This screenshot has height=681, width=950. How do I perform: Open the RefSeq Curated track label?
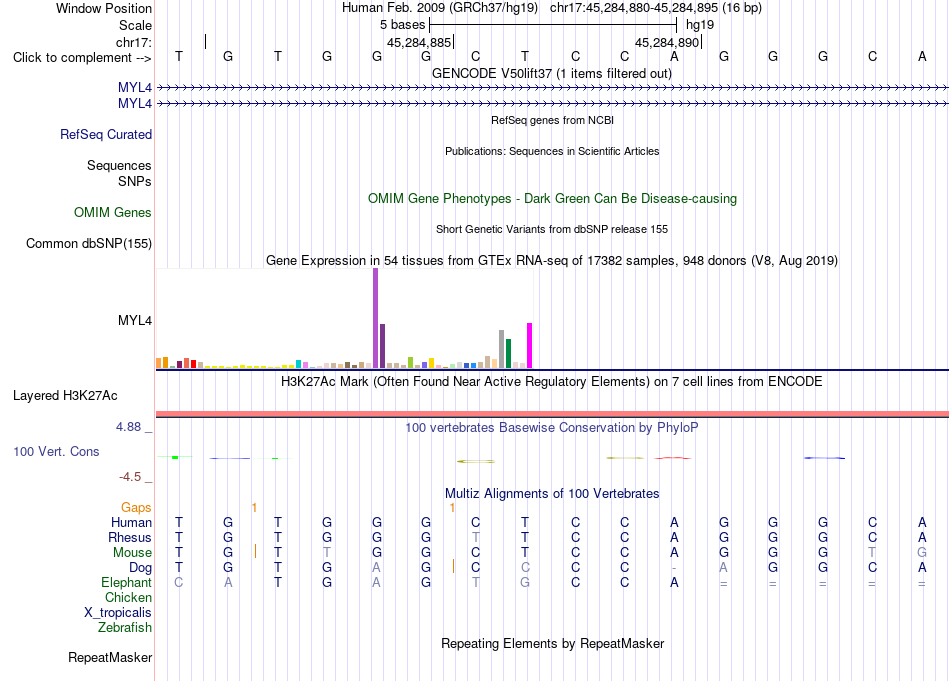pos(106,135)
